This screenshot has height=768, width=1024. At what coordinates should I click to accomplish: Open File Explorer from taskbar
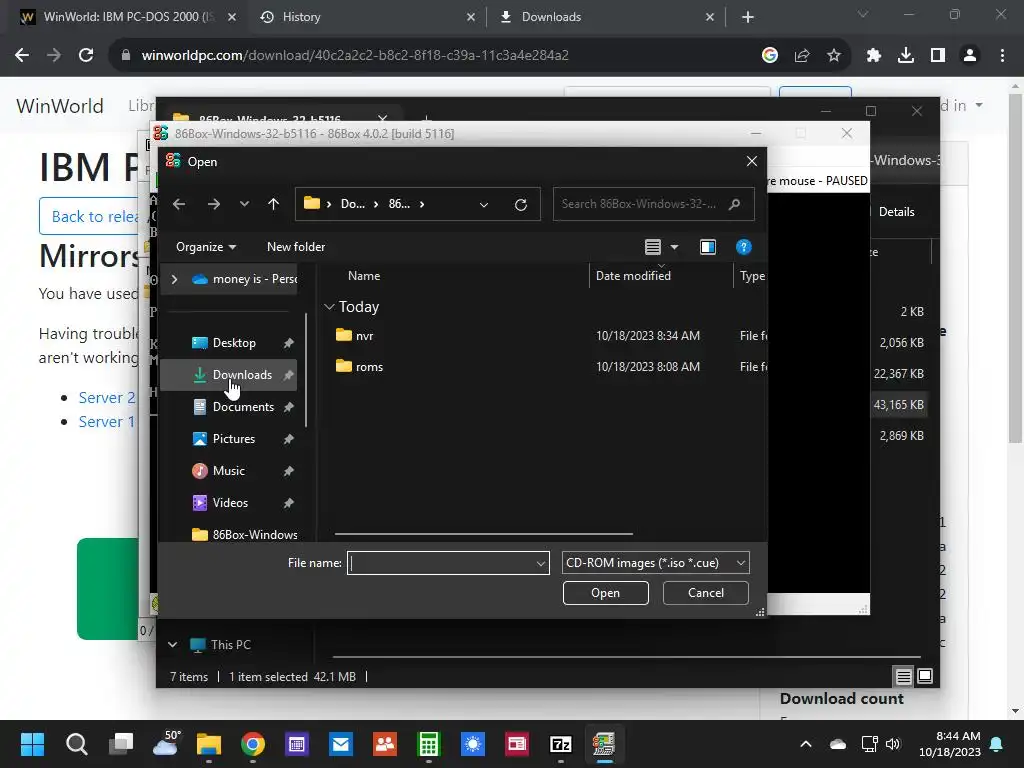[x=209, y=744]
